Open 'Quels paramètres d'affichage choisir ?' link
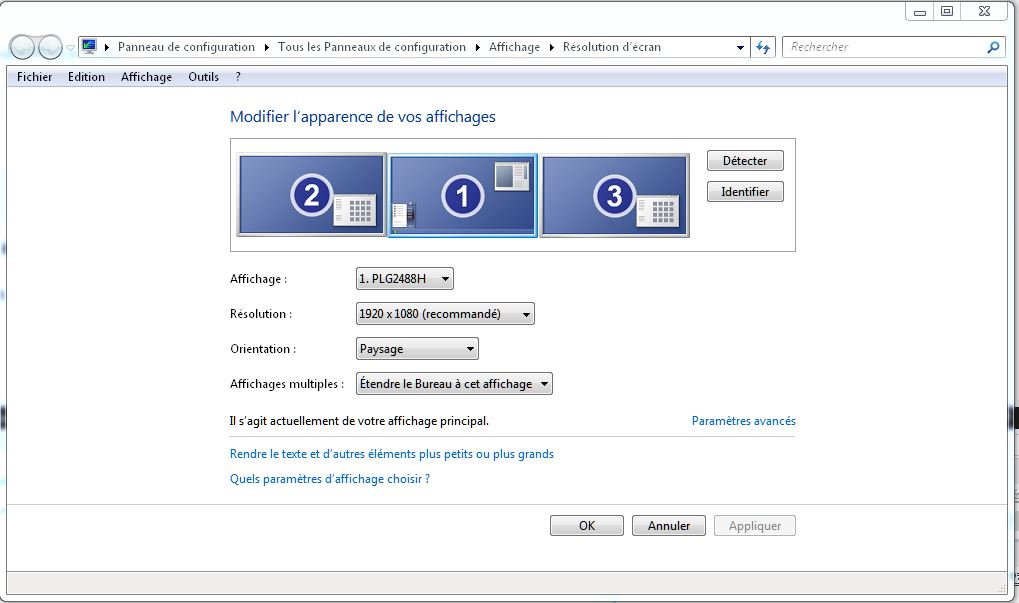The width and height of the screenshot is (1019, 603). pyautogui.click(x=329, y=479)
